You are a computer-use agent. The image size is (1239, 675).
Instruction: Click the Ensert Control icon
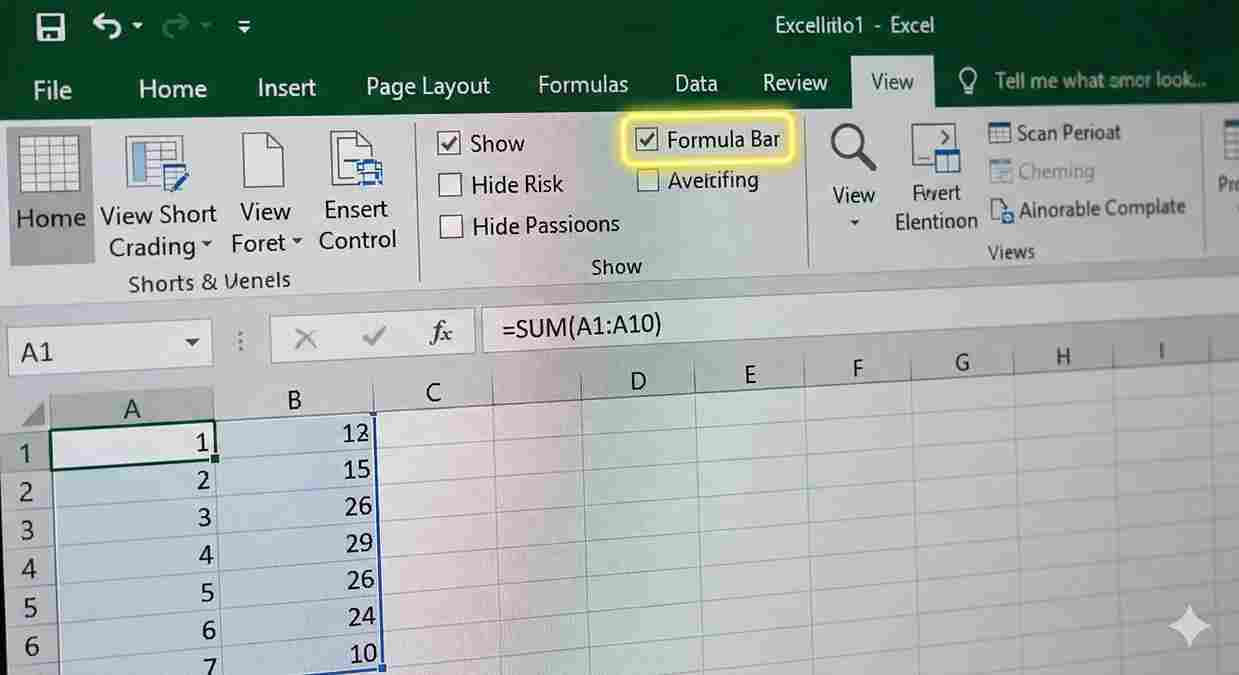pos(358,160)
